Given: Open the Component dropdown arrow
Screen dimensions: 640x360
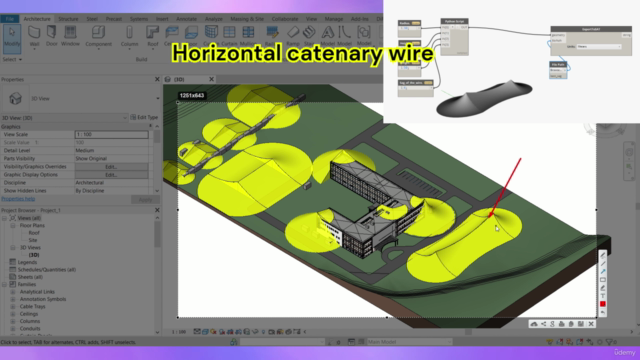Looking at the screenshot, I should (x=98, y=49).
